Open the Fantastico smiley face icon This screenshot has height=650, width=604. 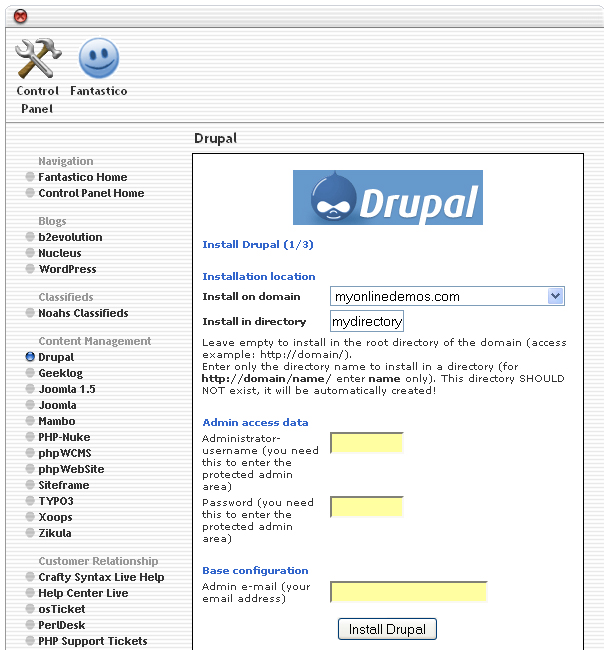[x=99, y=58]
